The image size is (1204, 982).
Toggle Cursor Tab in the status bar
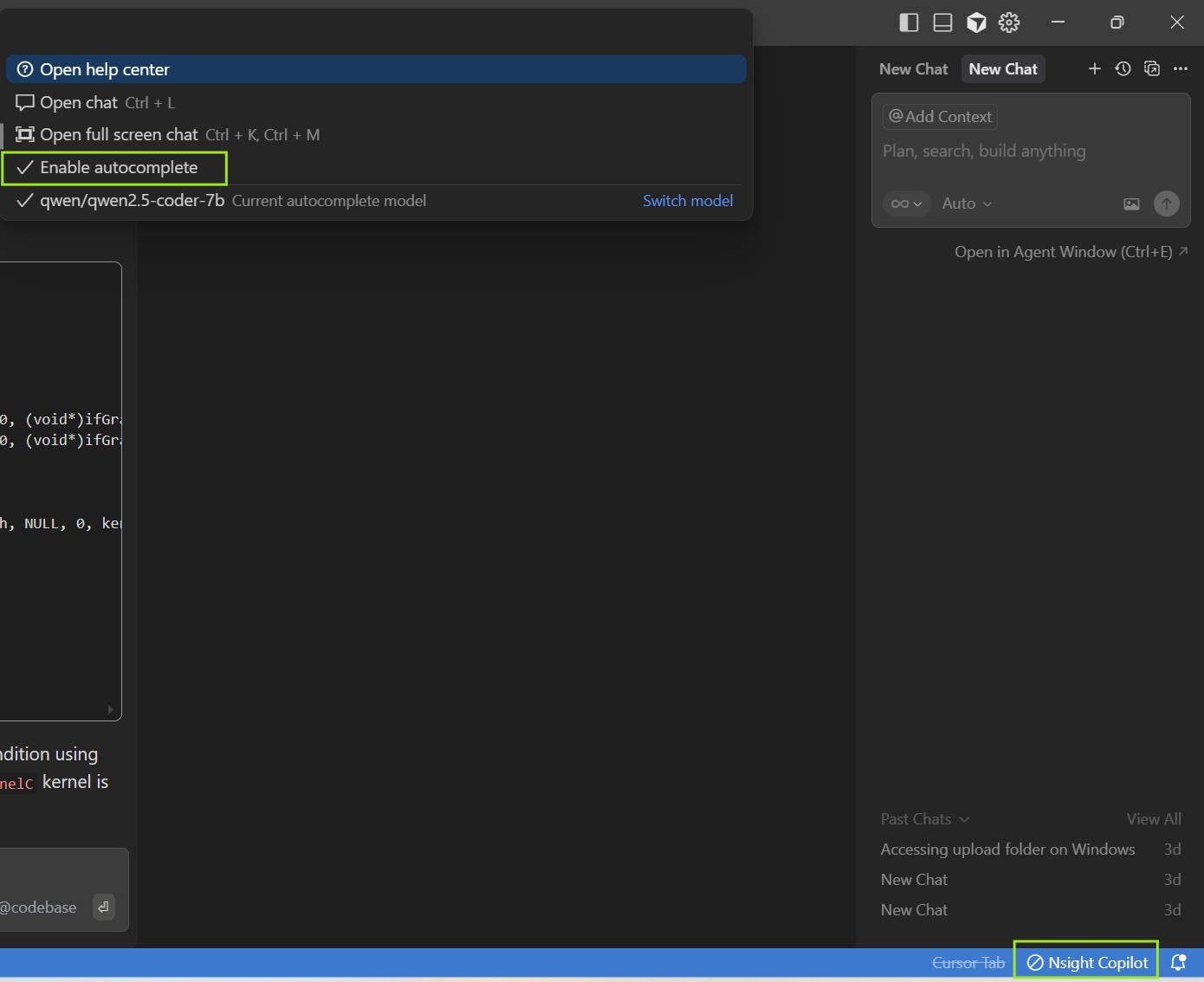click(x=968, y=963)
